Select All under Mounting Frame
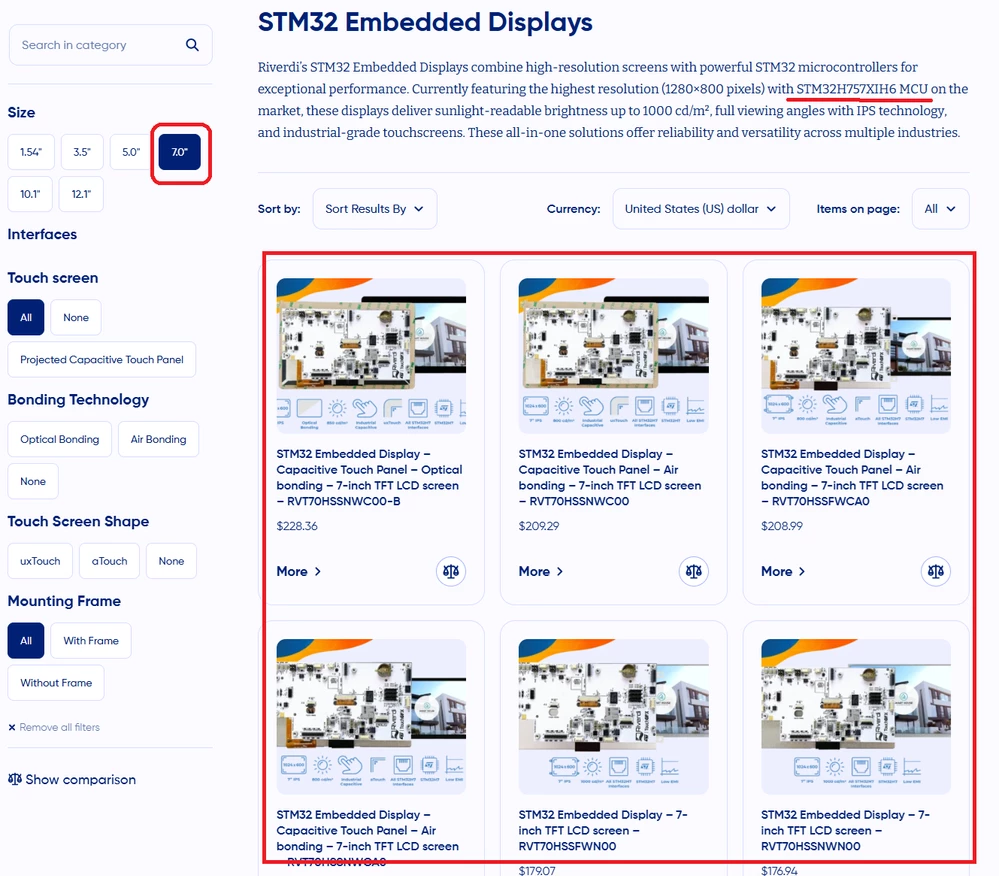Screen dimensions: 999x876 click(25, 640)
